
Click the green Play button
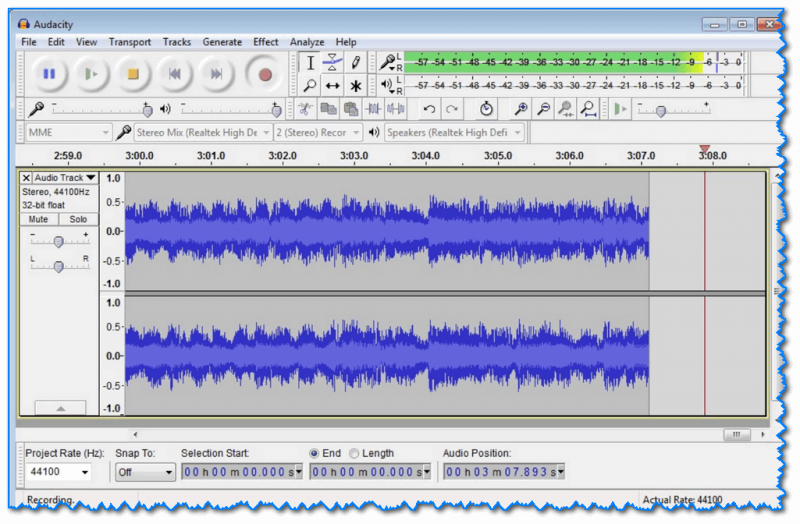[x=91, y=74]
